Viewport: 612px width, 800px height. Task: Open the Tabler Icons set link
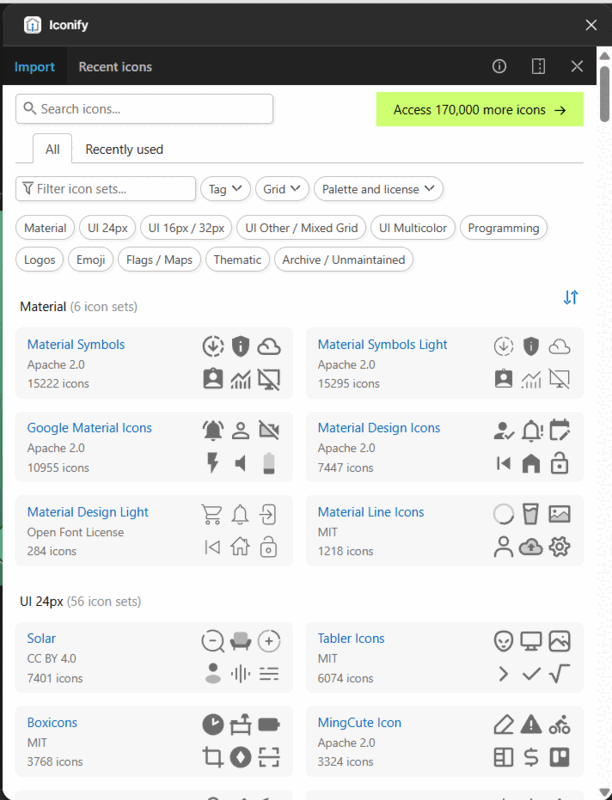[x=351, y=638]
